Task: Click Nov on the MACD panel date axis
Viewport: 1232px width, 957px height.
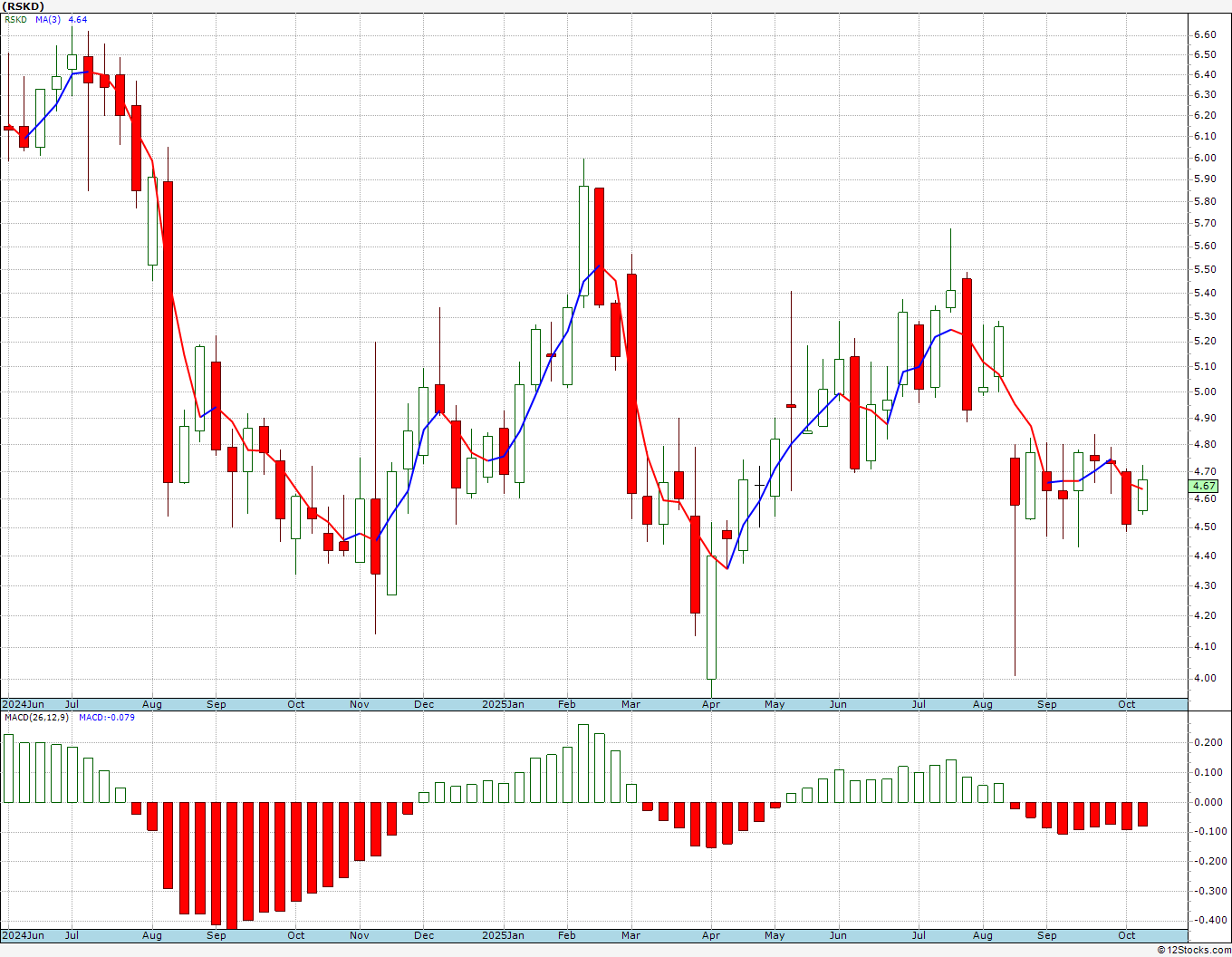Action: (x=360, y=935)
